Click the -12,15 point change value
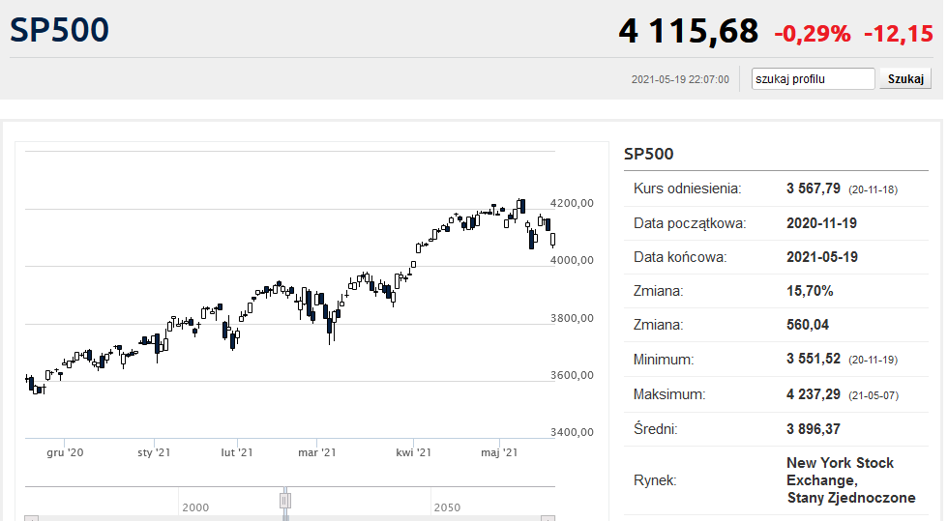Screen dimensions: 948x521 tap(898, 34)
